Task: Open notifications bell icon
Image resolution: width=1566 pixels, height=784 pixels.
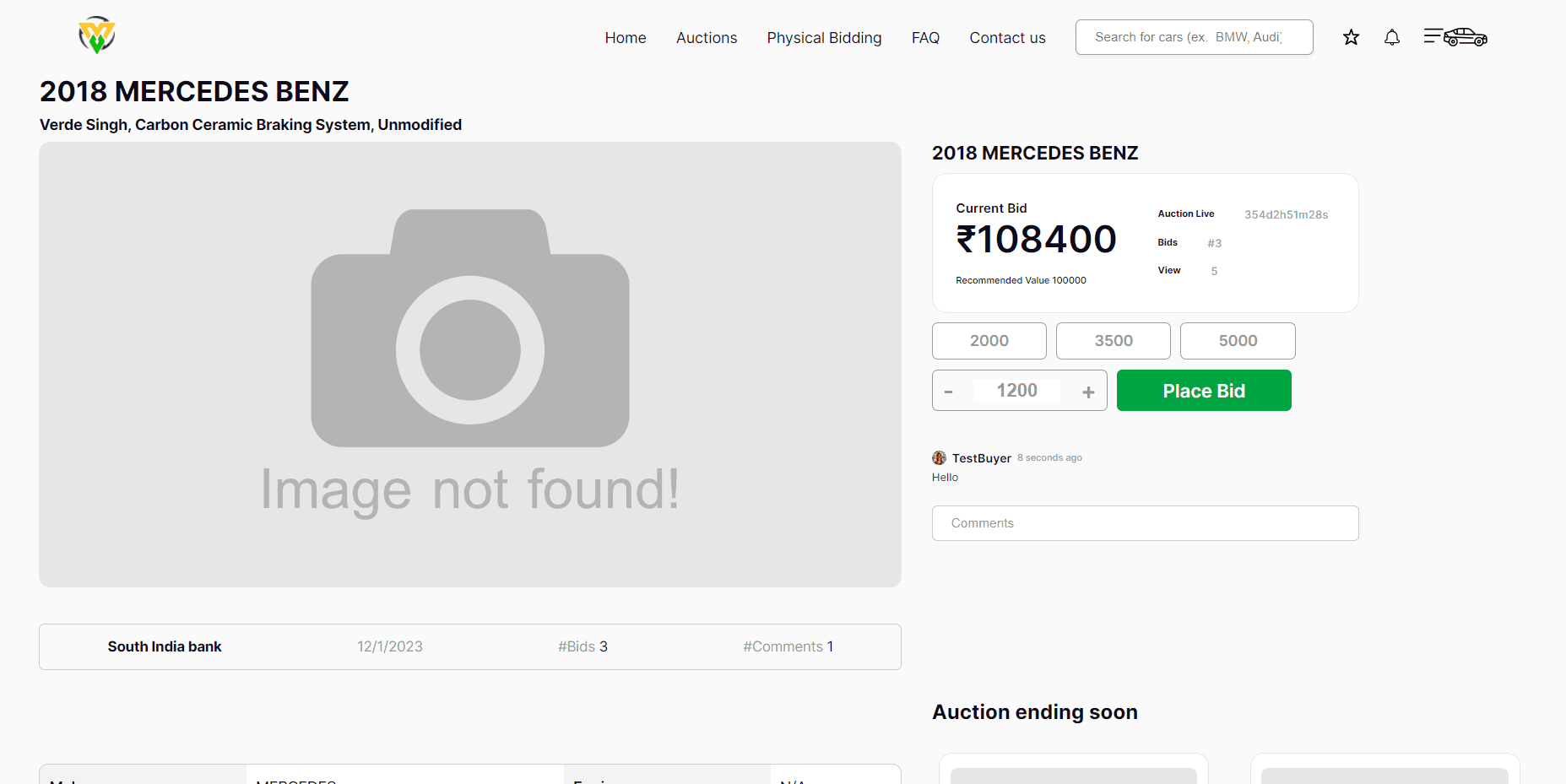Action: click(x=1392, y=37)
